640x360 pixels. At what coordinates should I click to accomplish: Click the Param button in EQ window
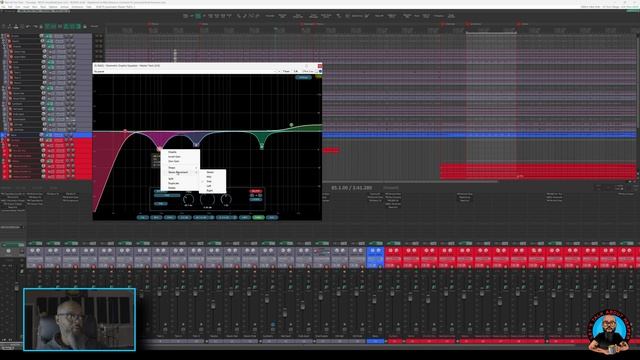pyautogui.click(x=287, y=71)
